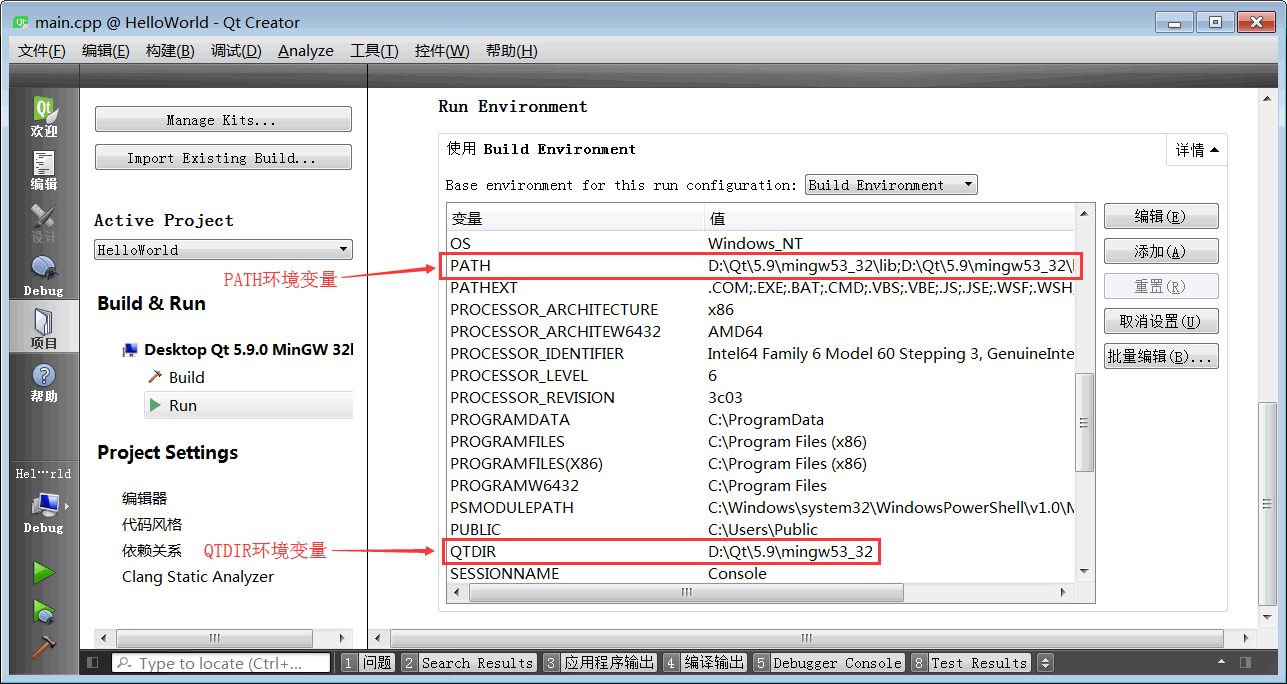Click environment table vertical scrollbar
Image resolution: width=1287 pixels, height=684 pixels.
pyautogui.click(x=1084, y=423)
